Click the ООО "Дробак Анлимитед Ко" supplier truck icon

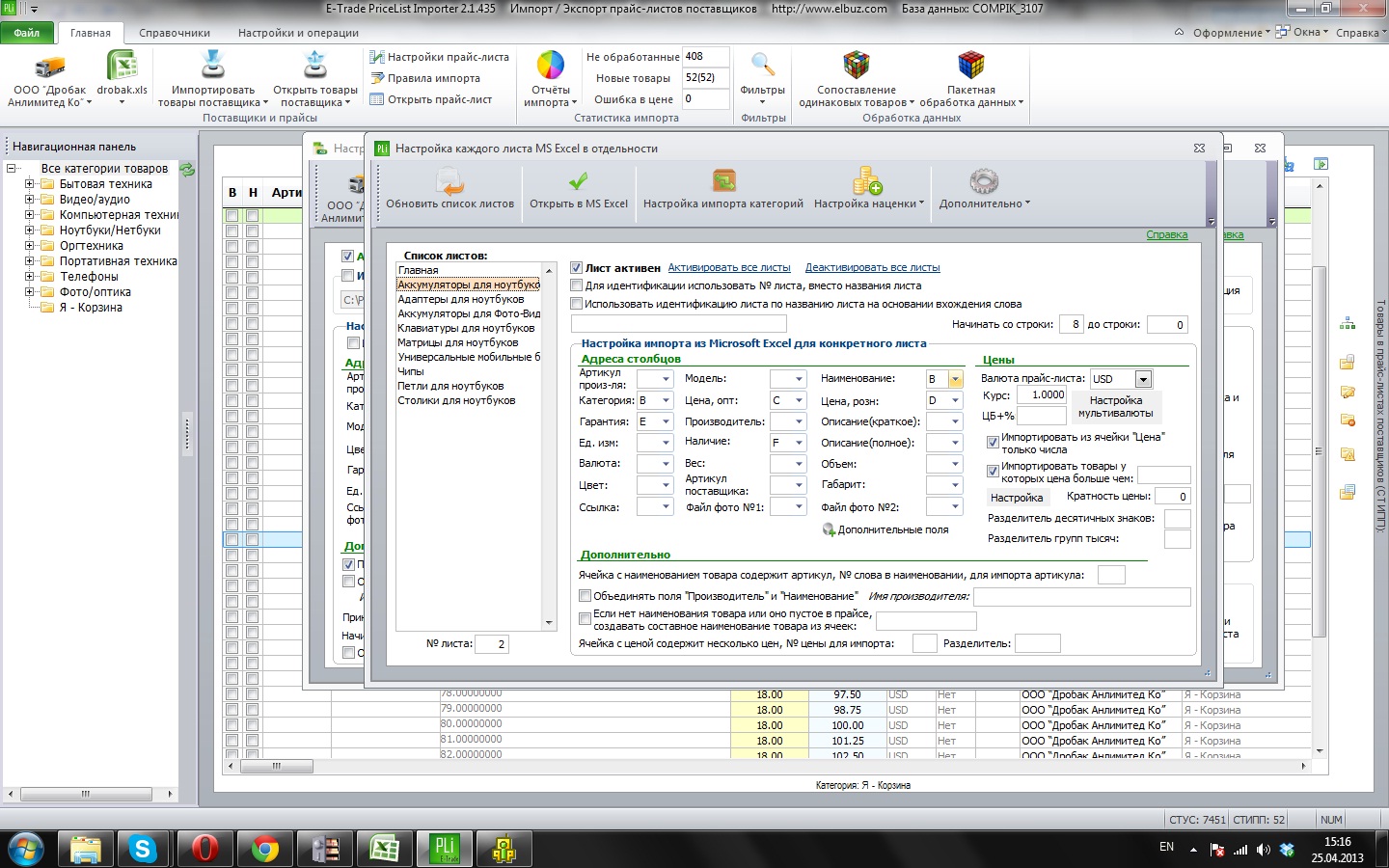click(x=49, y=67)
